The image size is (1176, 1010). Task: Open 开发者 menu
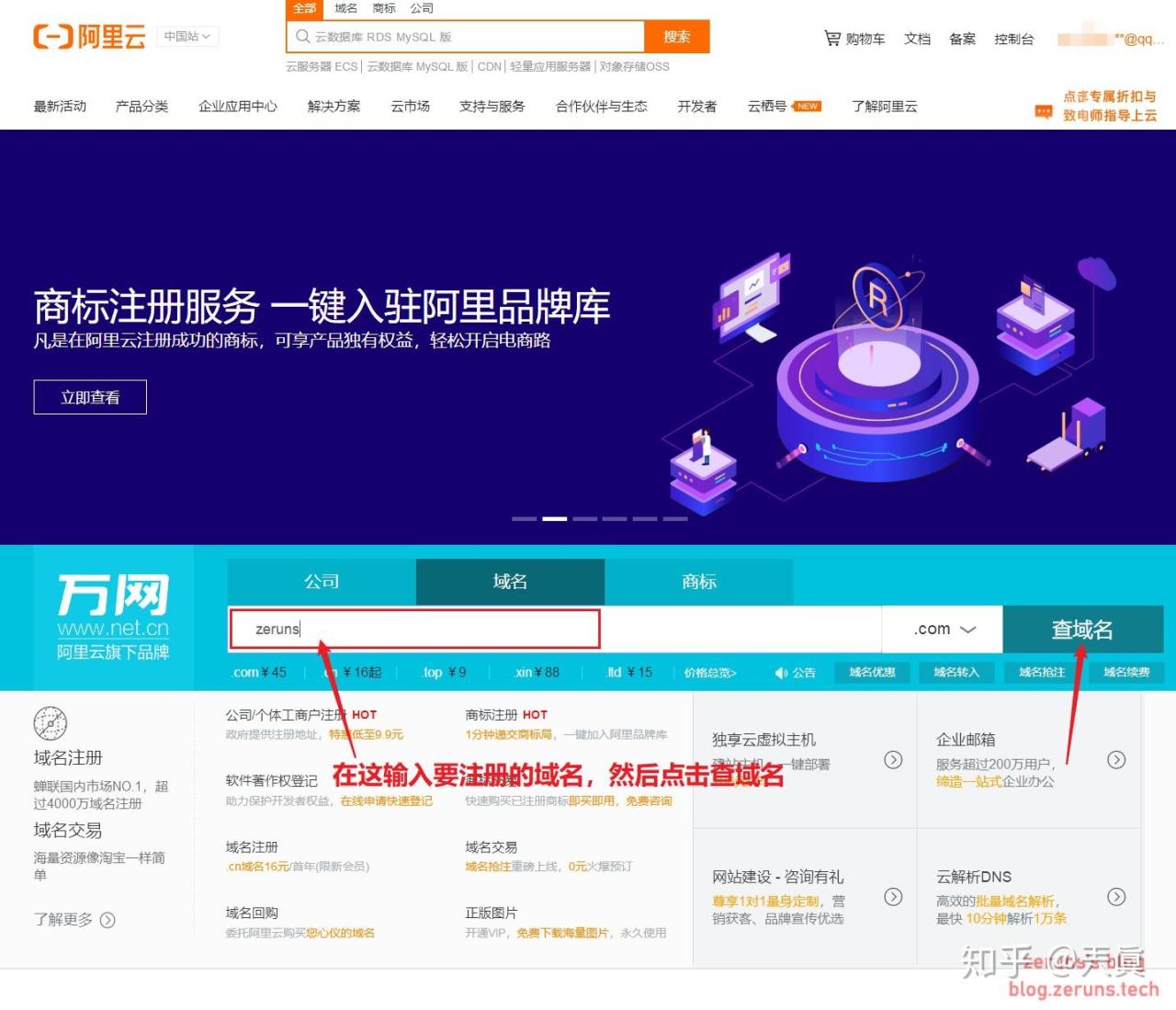[697, 107]
